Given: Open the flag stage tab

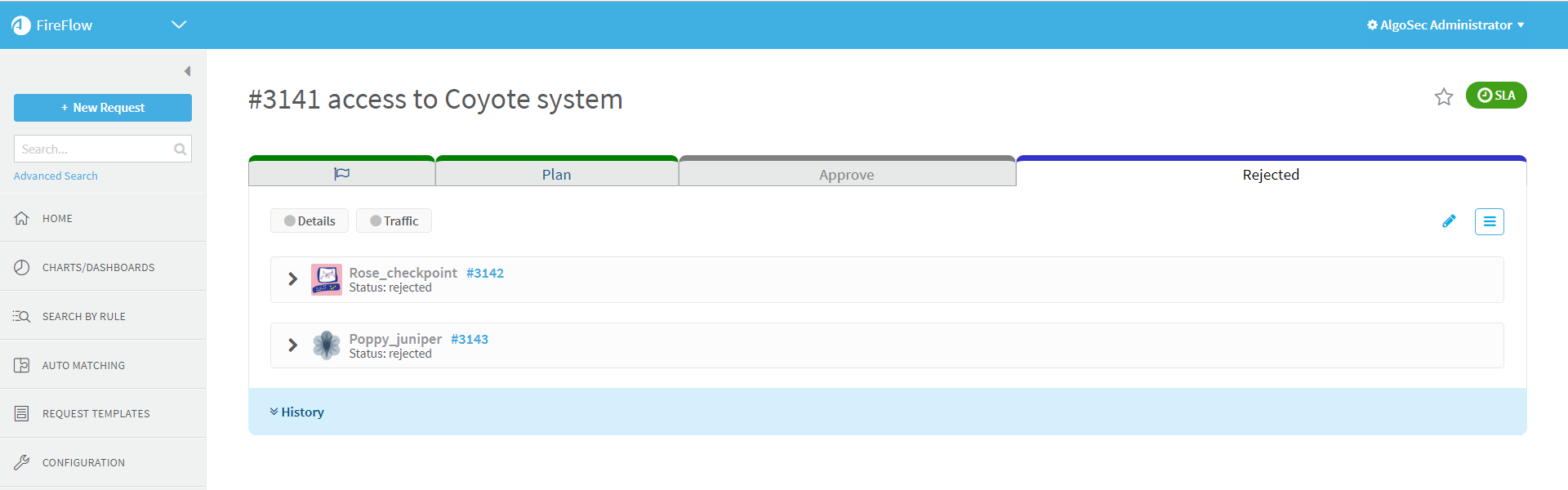Looking at the screenshot, I should (x=341, y=174).
